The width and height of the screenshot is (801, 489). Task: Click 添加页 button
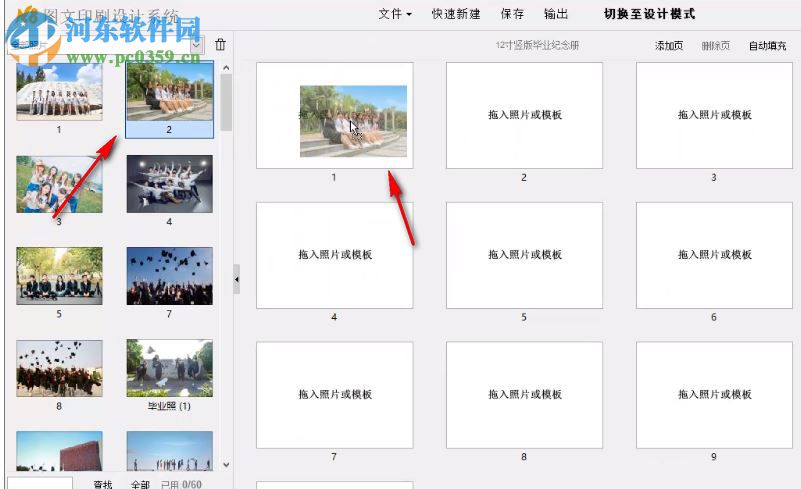tap(669, 45)
